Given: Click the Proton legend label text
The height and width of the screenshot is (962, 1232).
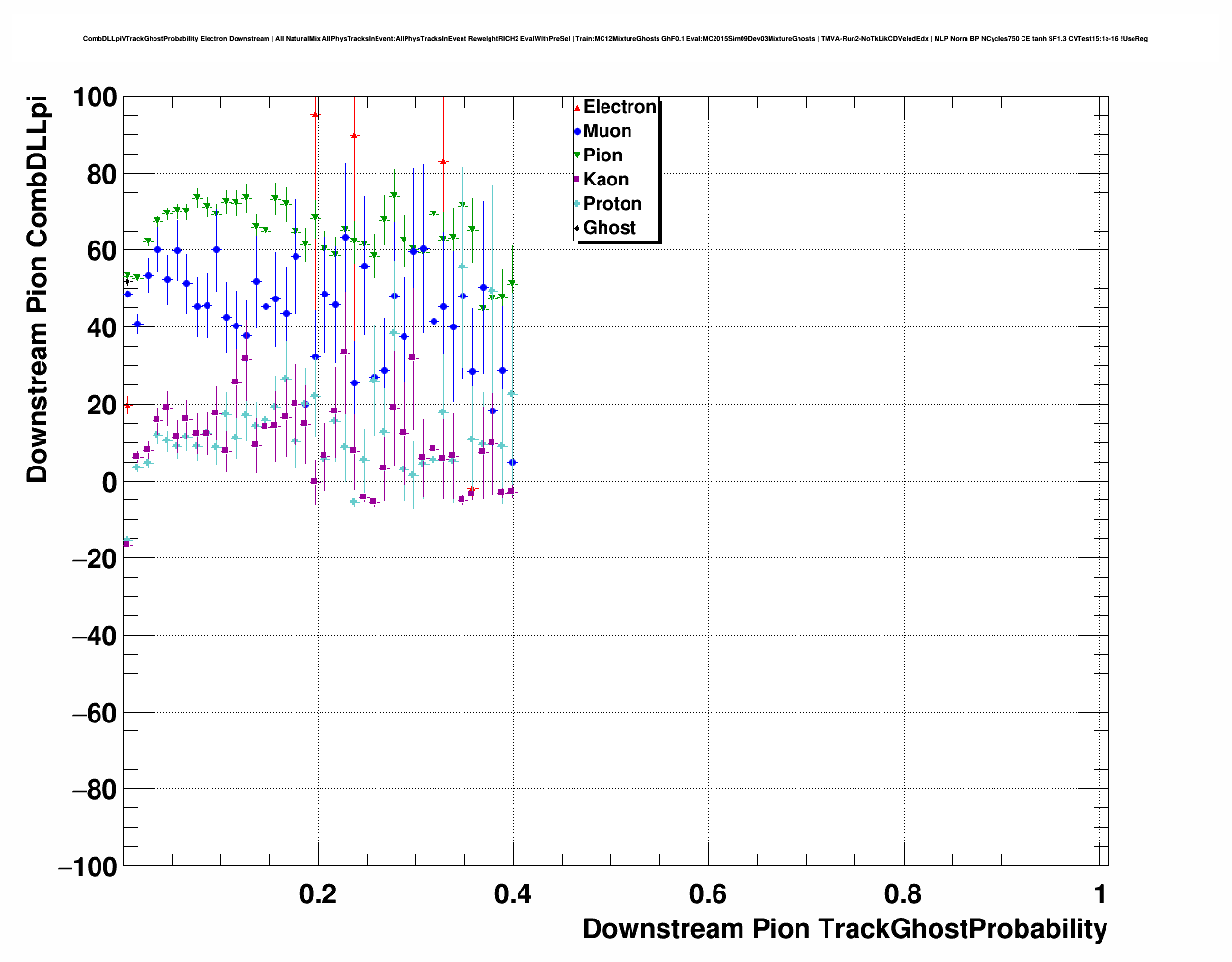Looking at the screenshot, I should pos(612,204).
